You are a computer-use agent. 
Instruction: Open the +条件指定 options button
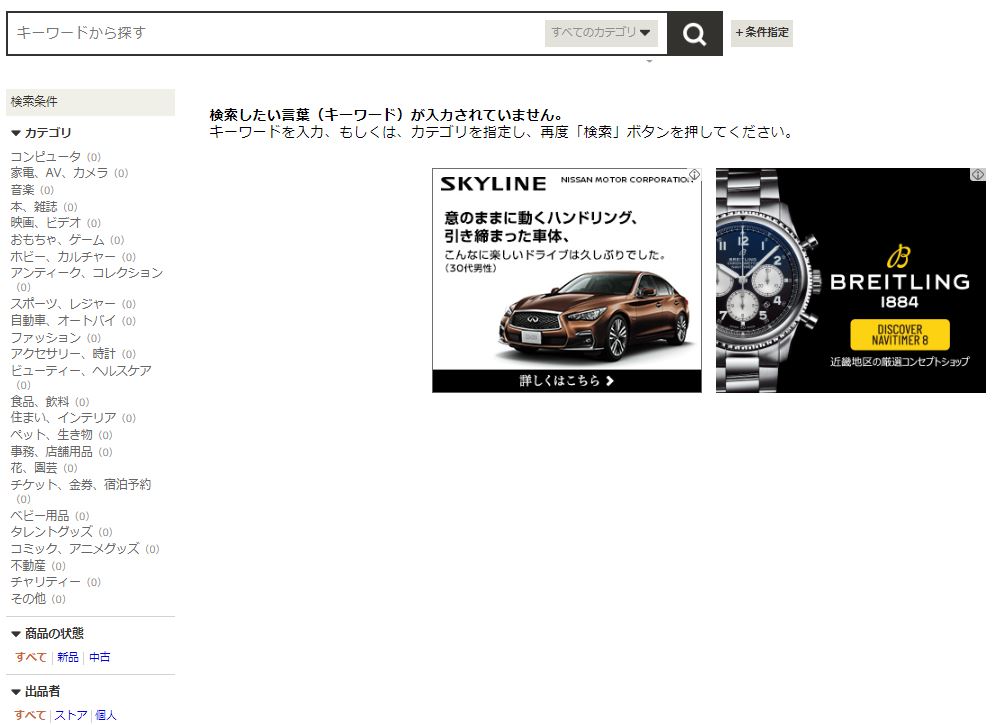pos(762,33)
